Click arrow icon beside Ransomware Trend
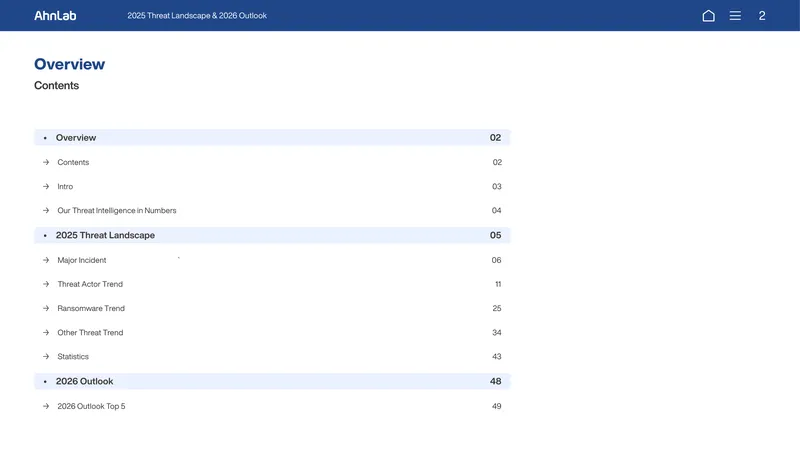800x449 pixels. tap(46, 308)
